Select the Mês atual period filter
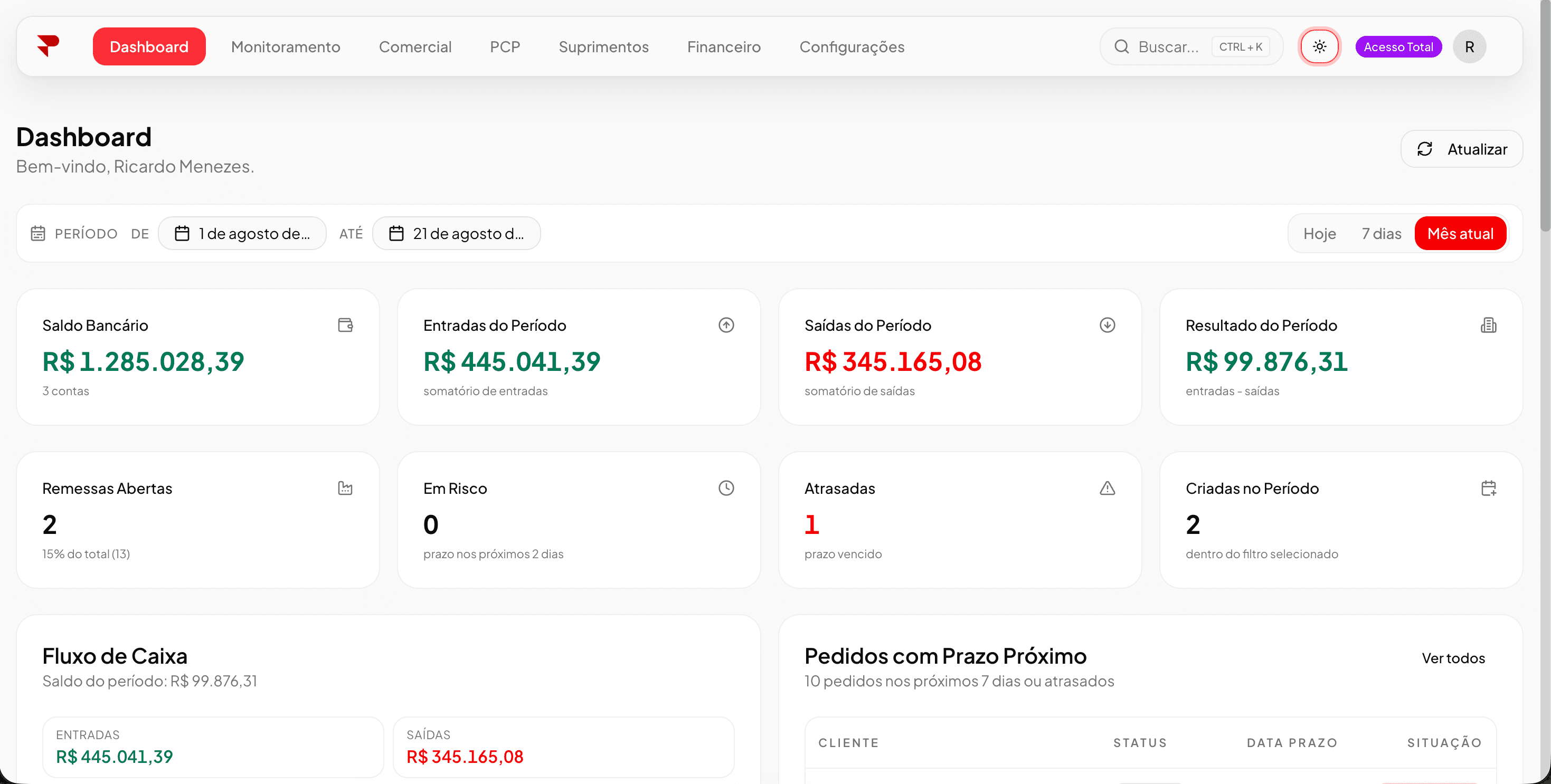Image resolution: width=1551 pixels, height=784 pixels. point(1460,233)
